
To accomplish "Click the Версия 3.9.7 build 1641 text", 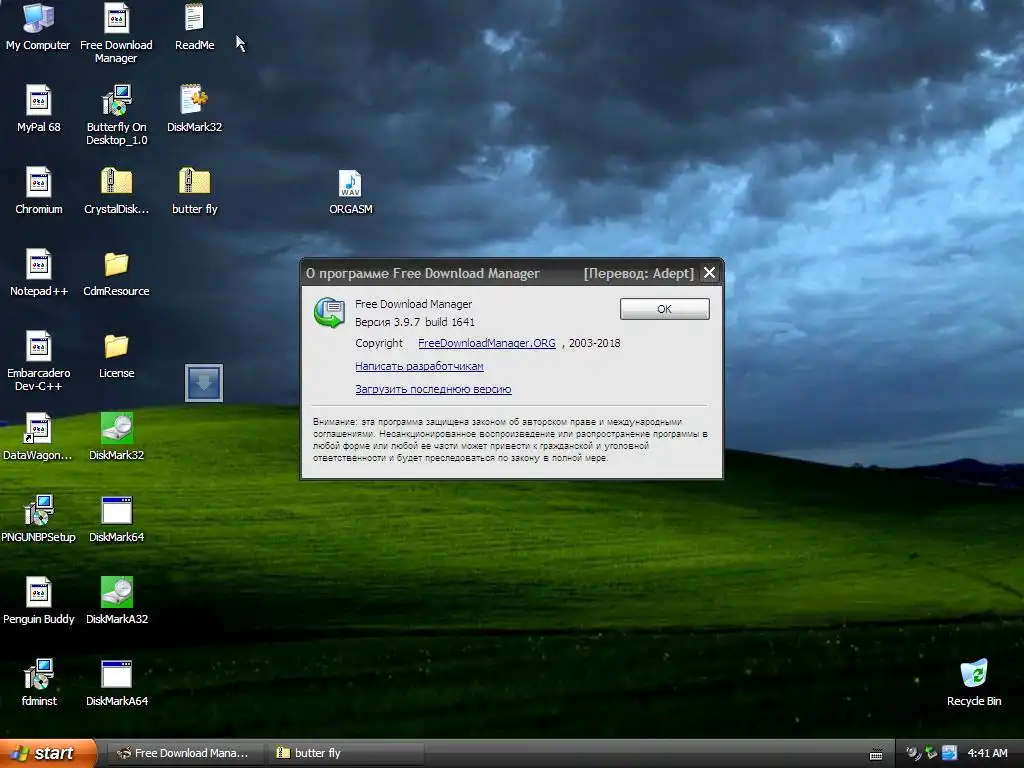I will (415, 322).
